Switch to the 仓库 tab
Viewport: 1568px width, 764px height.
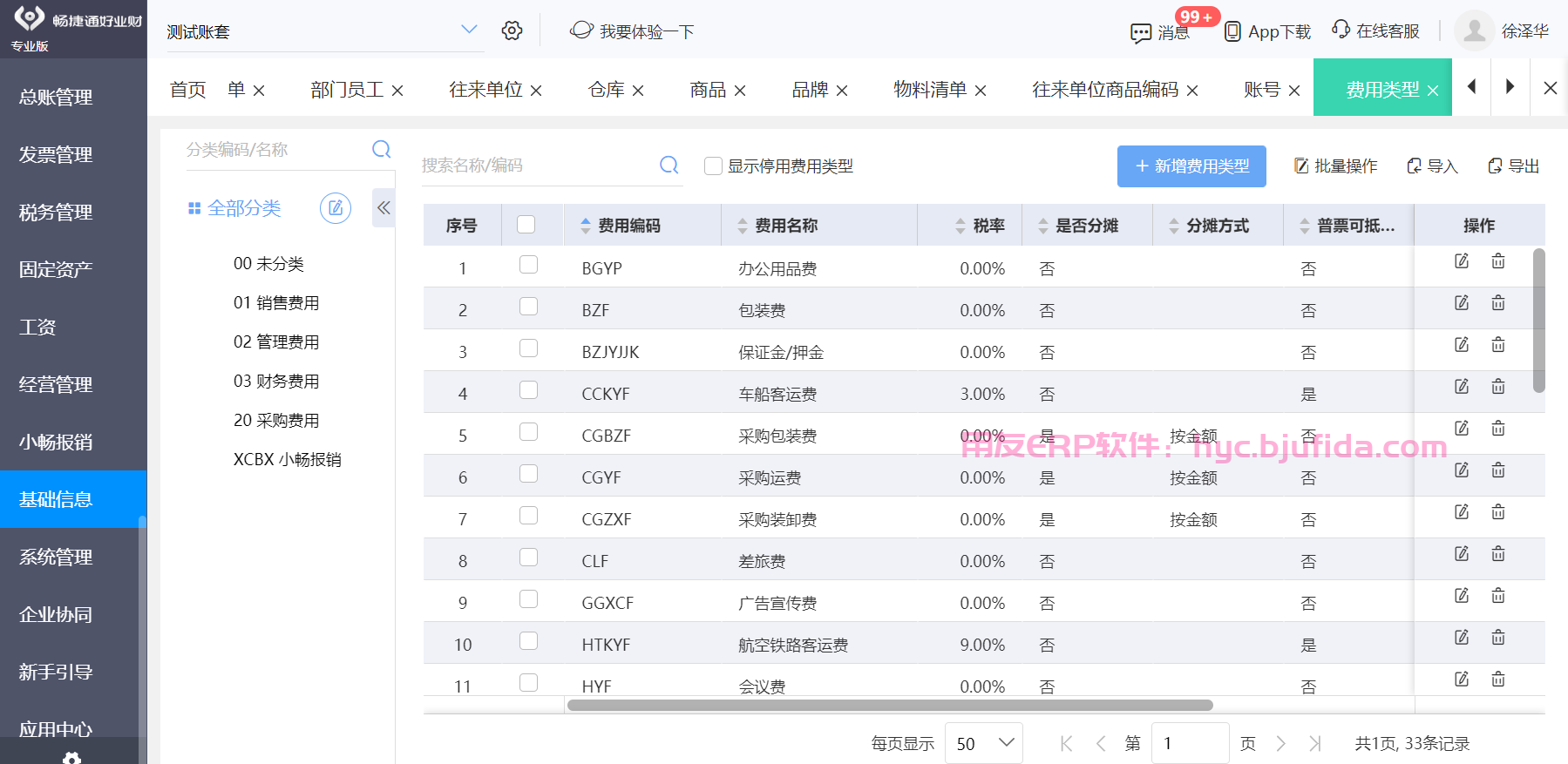(x=607, y=89)
